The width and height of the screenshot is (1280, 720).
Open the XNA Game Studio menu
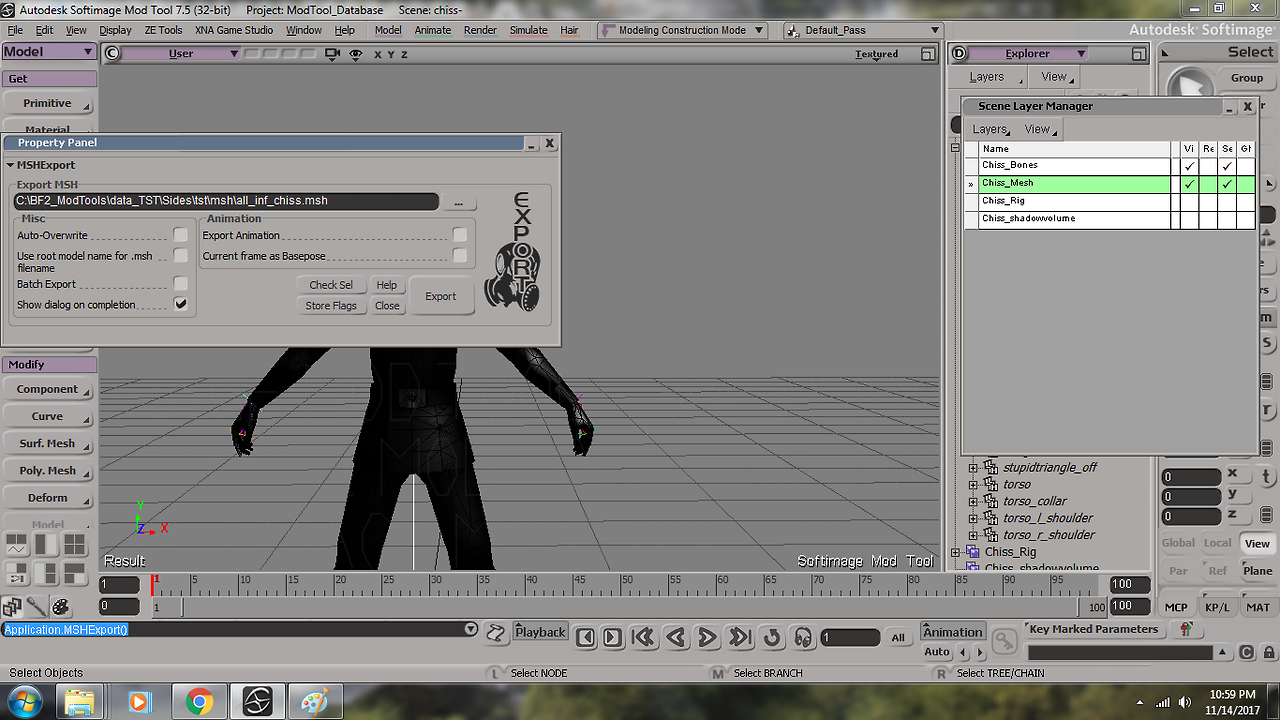(234, 30)
